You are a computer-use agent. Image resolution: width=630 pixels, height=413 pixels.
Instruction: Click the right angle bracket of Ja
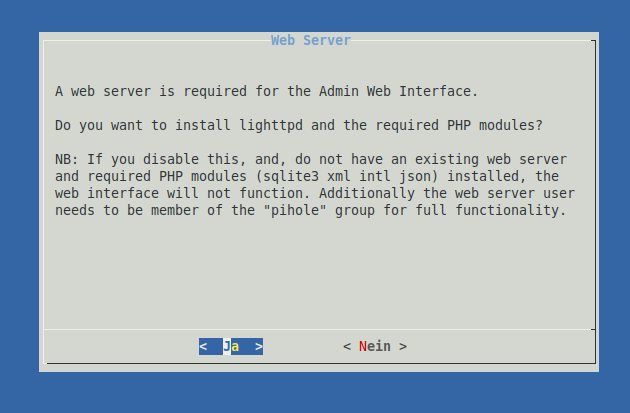click(259, 346)
